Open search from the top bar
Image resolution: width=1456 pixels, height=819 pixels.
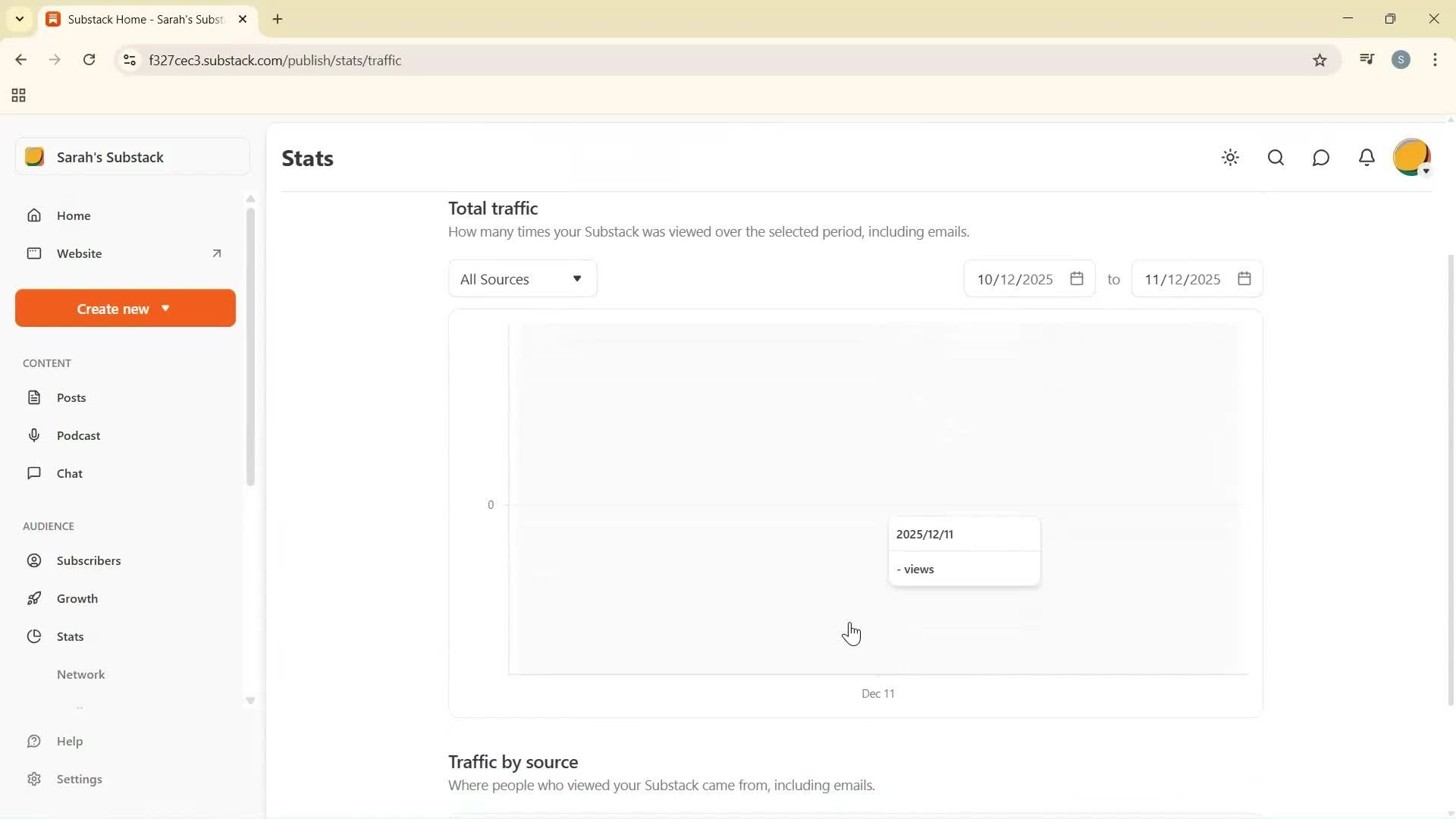click(1276, 158)
